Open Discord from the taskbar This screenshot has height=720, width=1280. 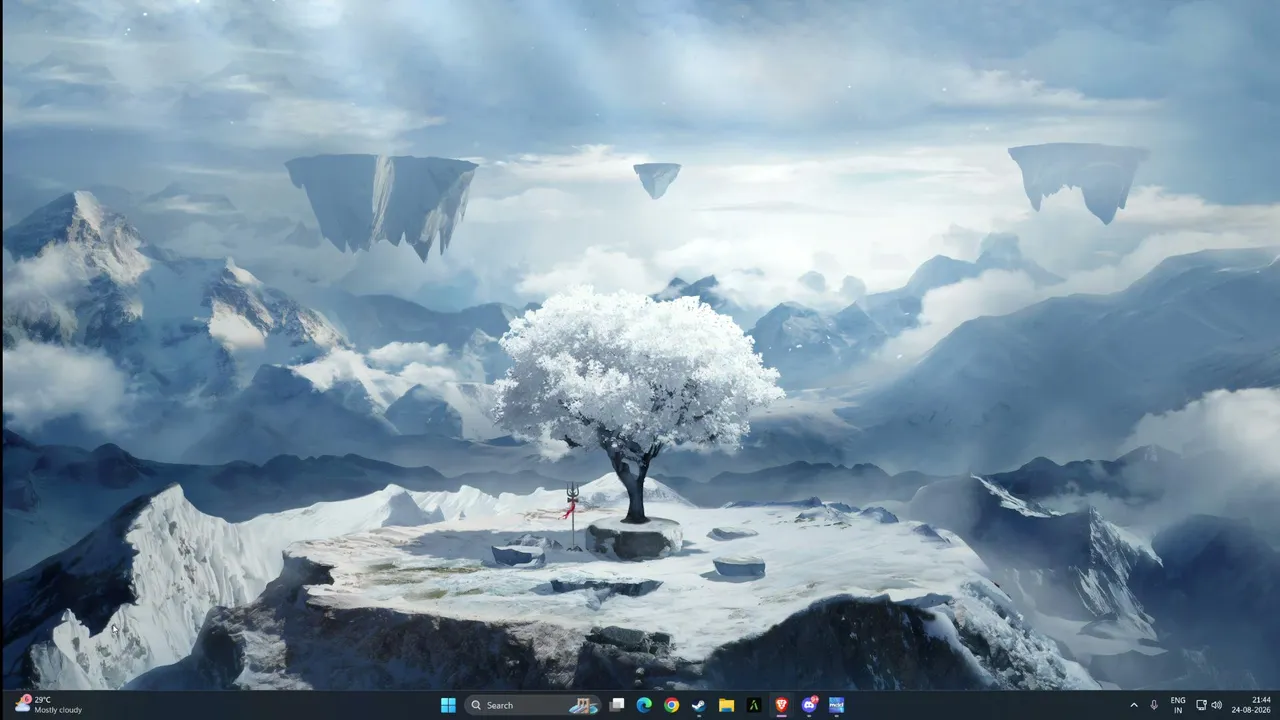[809, 705]
